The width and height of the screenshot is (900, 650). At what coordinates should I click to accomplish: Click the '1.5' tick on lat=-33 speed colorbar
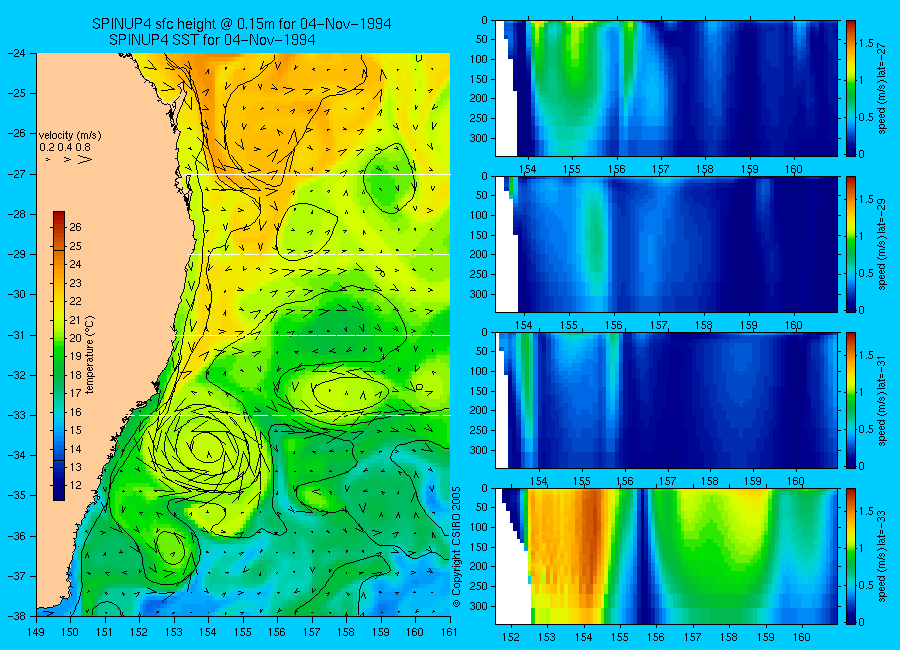(x=866, y=511)
